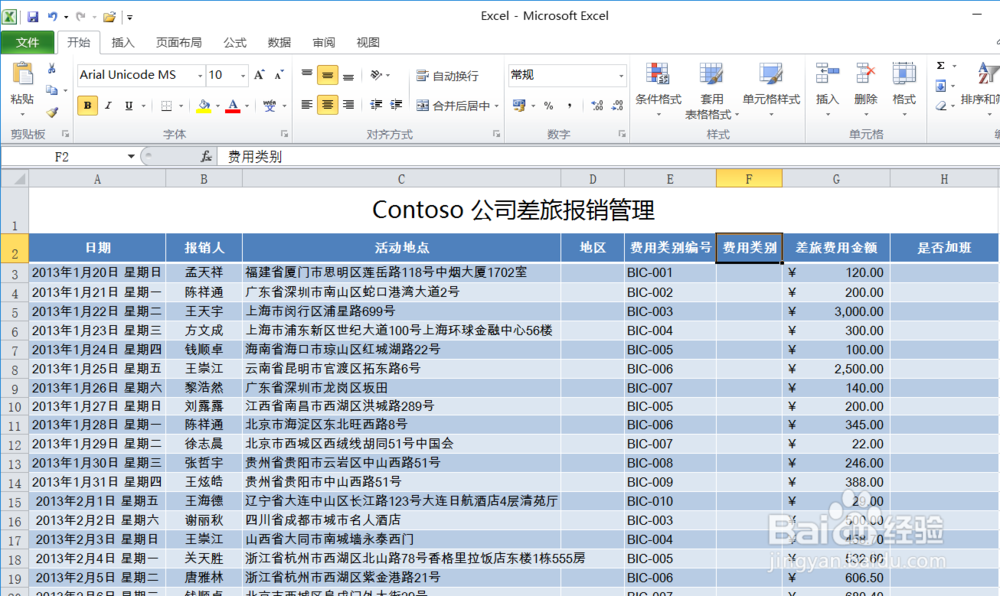The height and width of the screenshot is (596, 1000).
Task: Open borders dropdown arrow
Action: (x=181, y=106)
